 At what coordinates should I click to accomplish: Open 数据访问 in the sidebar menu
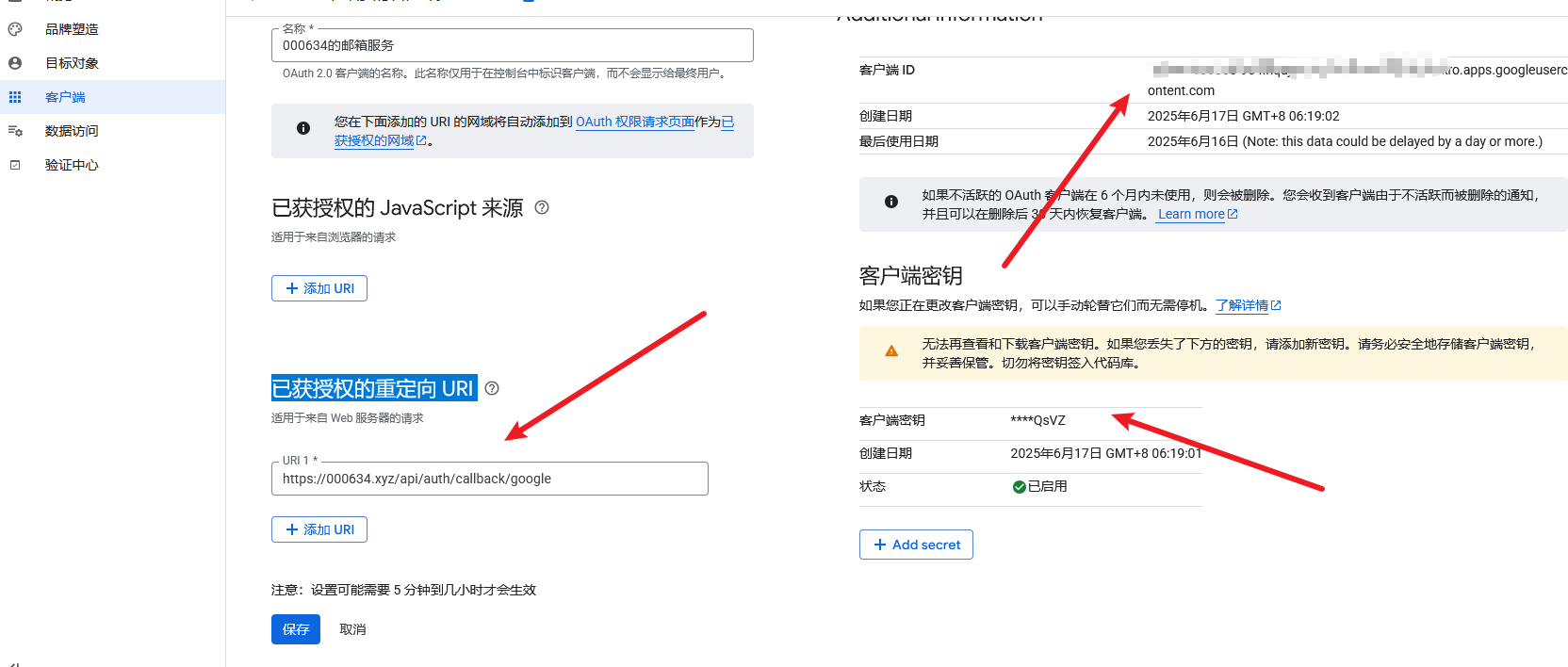pos(72,131)
